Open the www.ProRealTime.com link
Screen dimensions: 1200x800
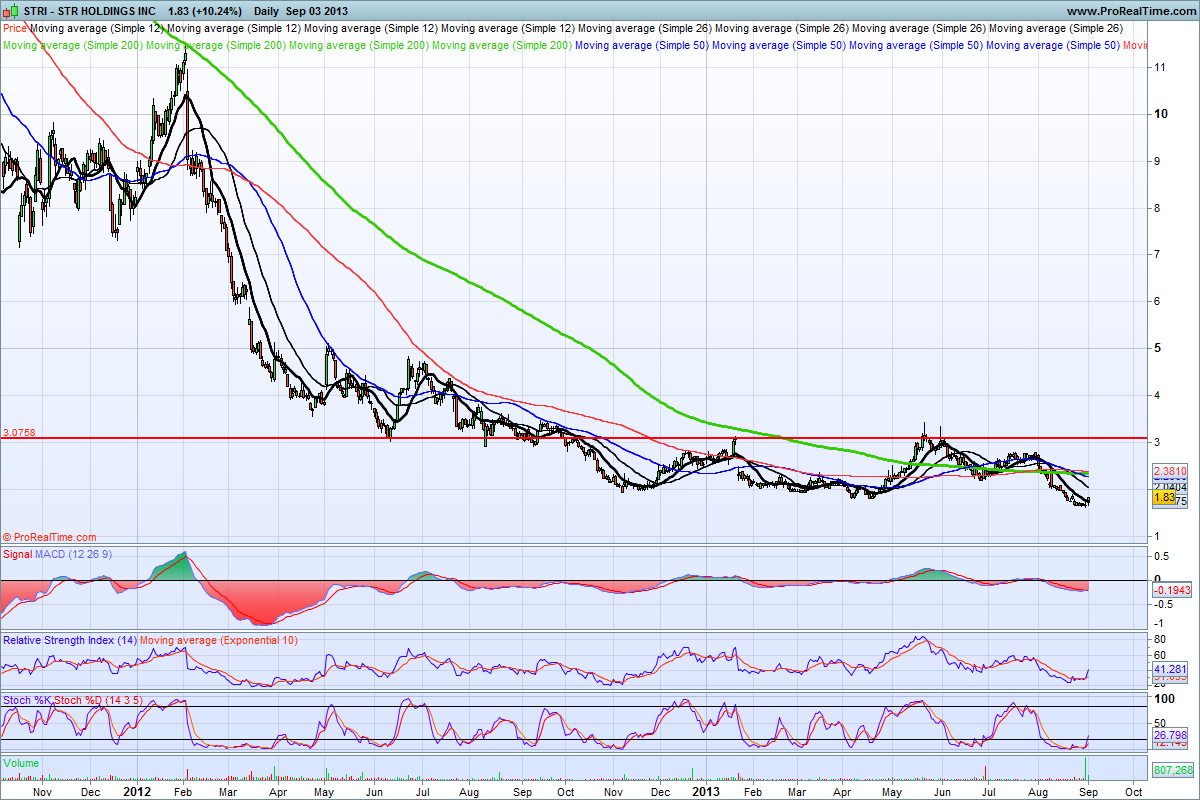coord(1138,10)
